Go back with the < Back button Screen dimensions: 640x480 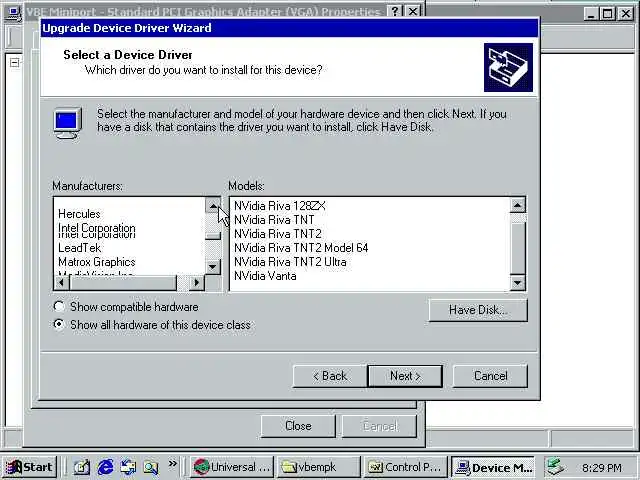tap(330, 376)
